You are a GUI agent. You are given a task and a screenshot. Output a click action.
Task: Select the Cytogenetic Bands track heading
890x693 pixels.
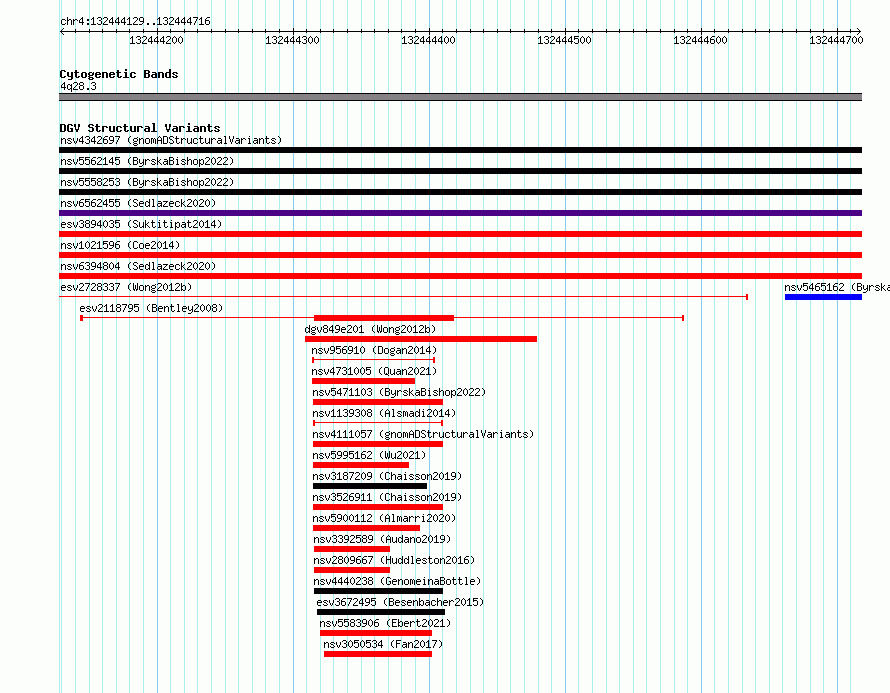click(119, 74)
